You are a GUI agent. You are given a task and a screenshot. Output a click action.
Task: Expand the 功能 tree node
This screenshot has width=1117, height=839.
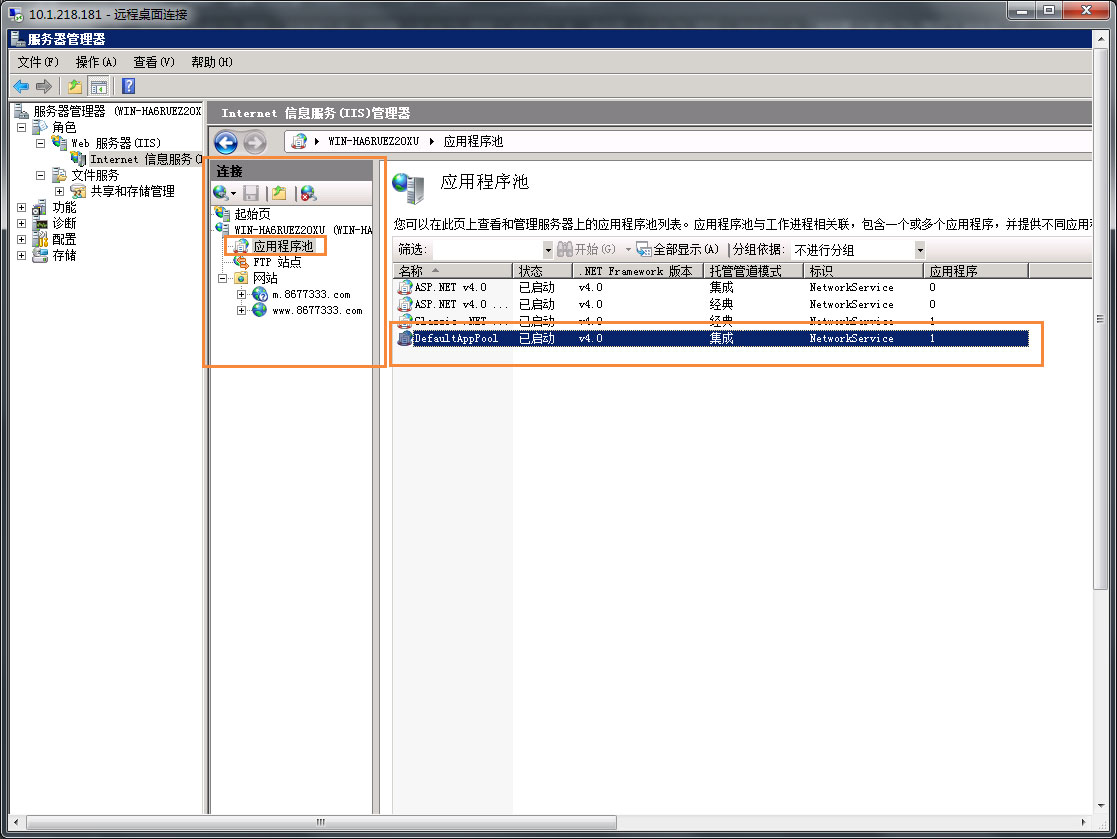tap(22, 208)
